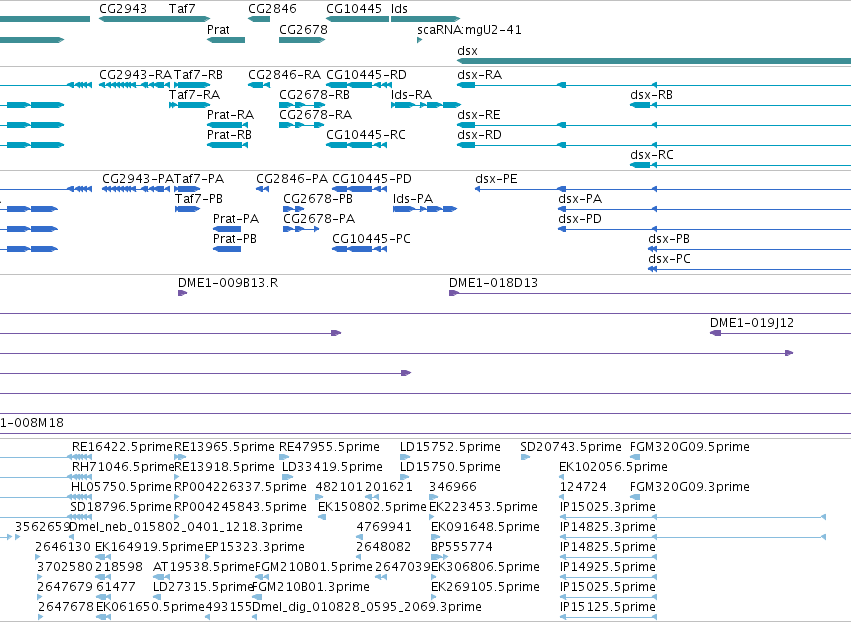This screenshot has height=622, width=851.
Task: Select the AT19538.5prime EST label
Action: [x=204, y=568]
